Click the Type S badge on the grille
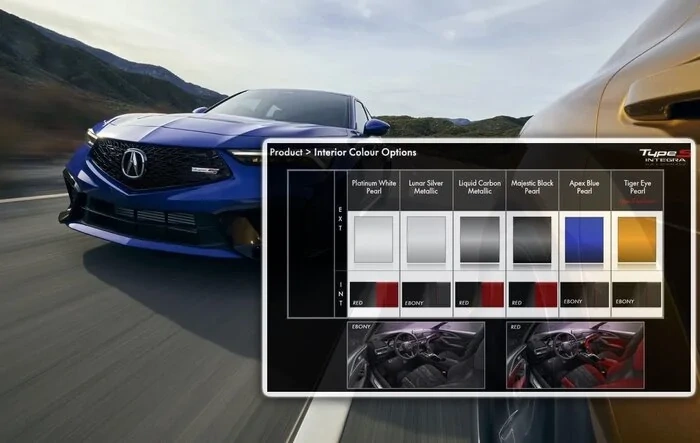 205,170
